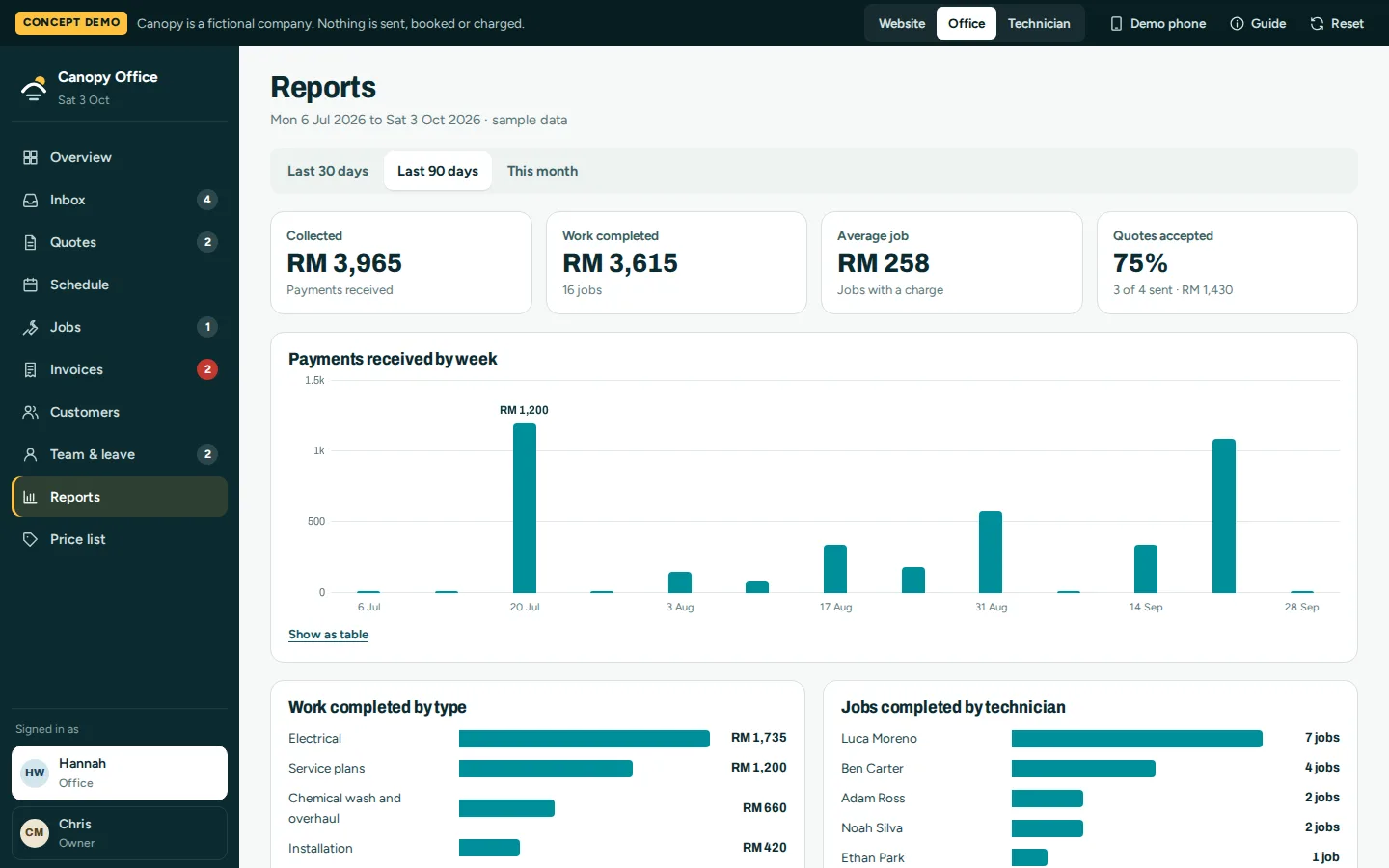Click the Show as table link

[328, 635]
